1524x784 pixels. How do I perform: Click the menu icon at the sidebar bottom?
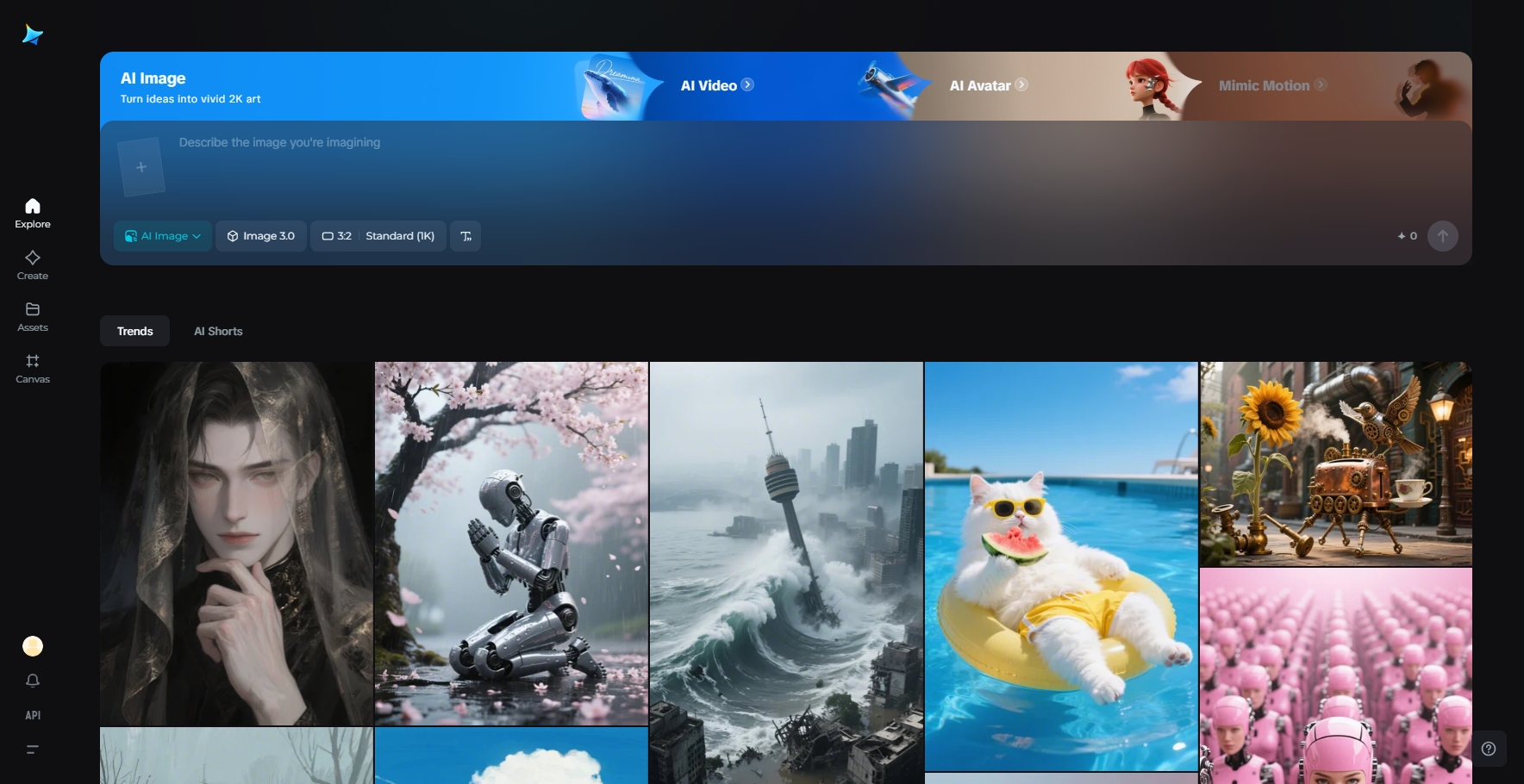pyautogui.click(x=32, y=749)
